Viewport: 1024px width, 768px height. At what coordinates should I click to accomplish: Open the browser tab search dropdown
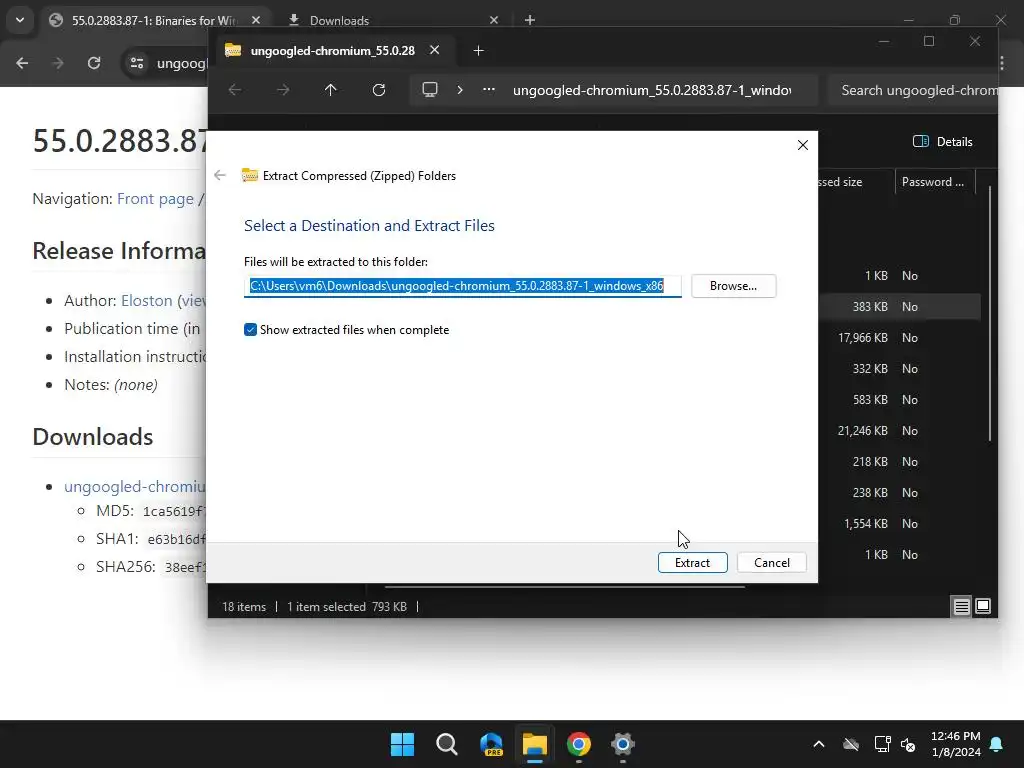(20, 20)
